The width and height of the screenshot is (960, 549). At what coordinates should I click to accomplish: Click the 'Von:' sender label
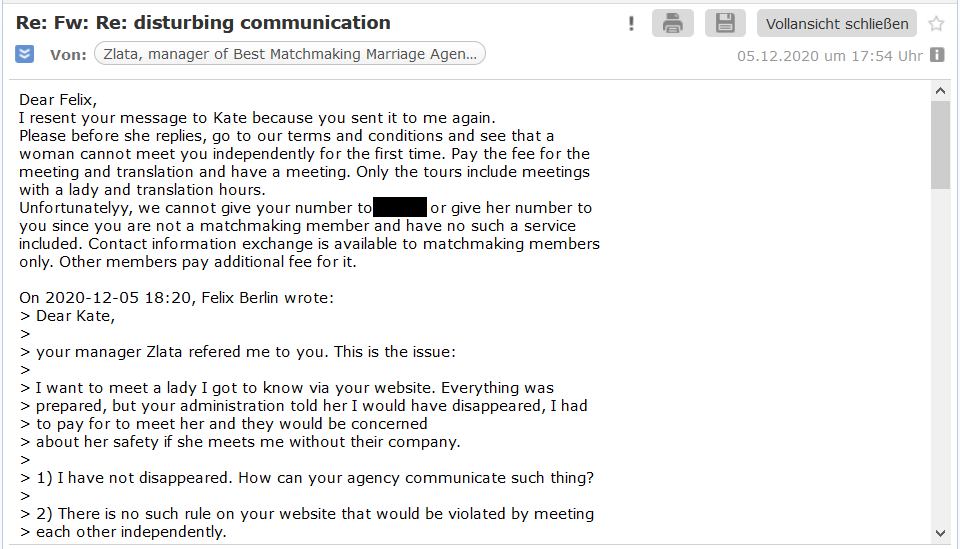tap(68, 54)
